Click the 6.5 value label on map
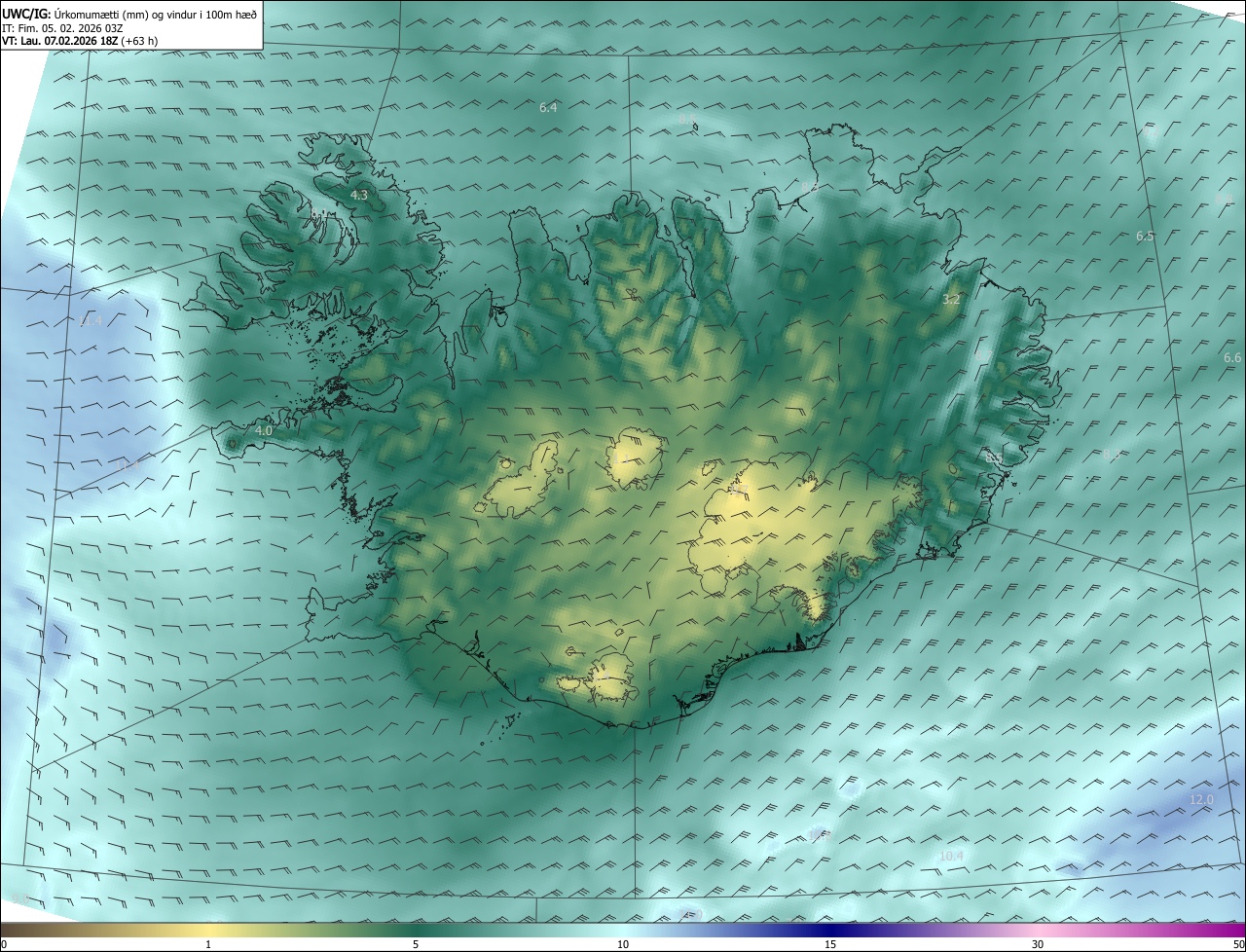The height and width of the screenshot is (952, 1246). pos(1145,237)
